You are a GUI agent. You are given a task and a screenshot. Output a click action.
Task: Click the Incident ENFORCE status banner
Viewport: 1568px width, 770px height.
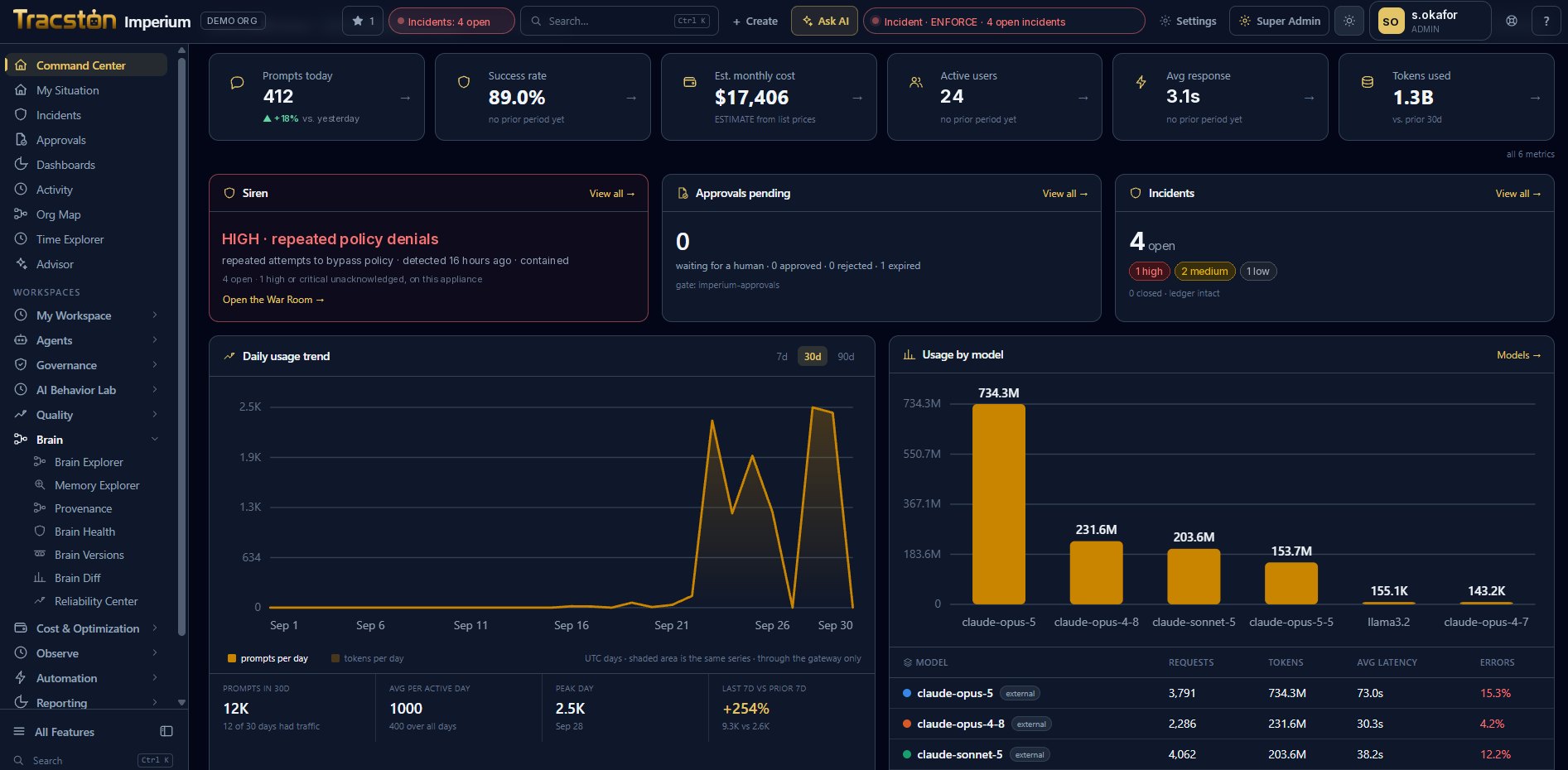(1004, 21)
